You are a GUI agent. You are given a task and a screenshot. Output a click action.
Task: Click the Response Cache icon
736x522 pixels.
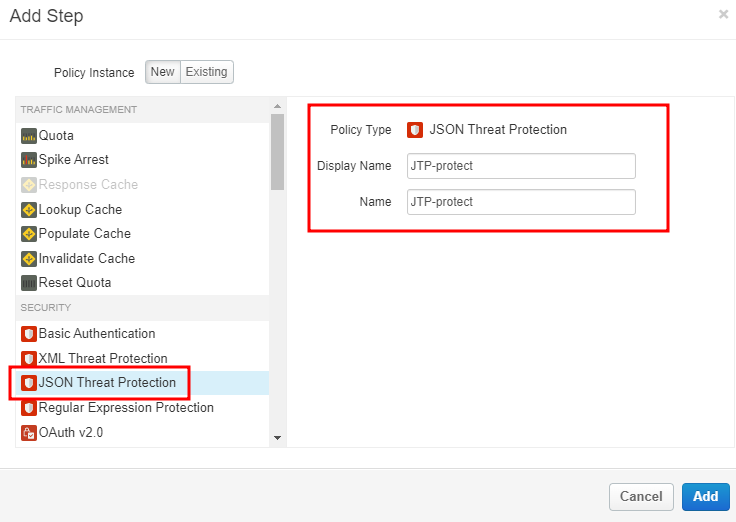29,185
